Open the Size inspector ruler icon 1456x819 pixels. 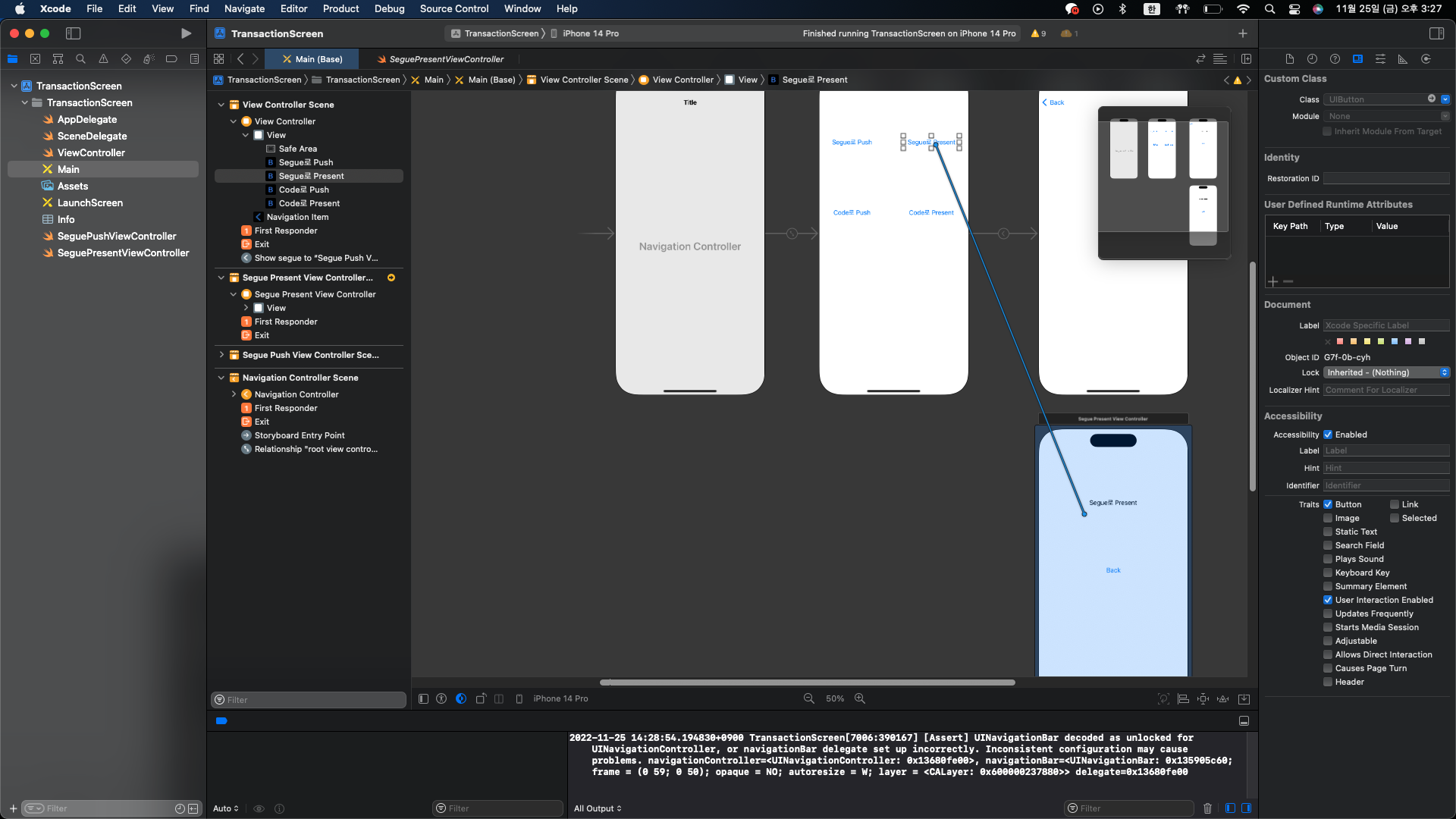click(1403, 59)
